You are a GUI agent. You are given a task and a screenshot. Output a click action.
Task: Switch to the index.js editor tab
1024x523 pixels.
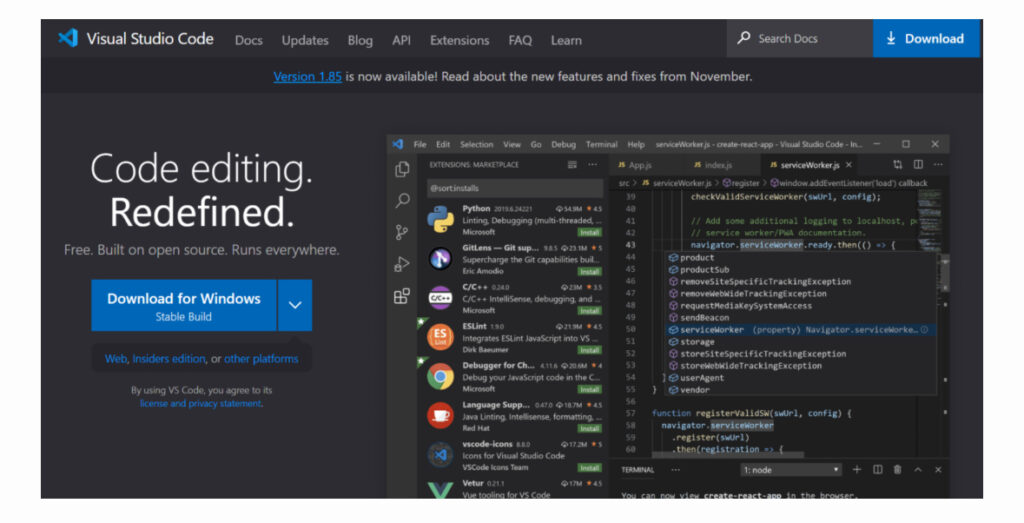click(717, 165)
